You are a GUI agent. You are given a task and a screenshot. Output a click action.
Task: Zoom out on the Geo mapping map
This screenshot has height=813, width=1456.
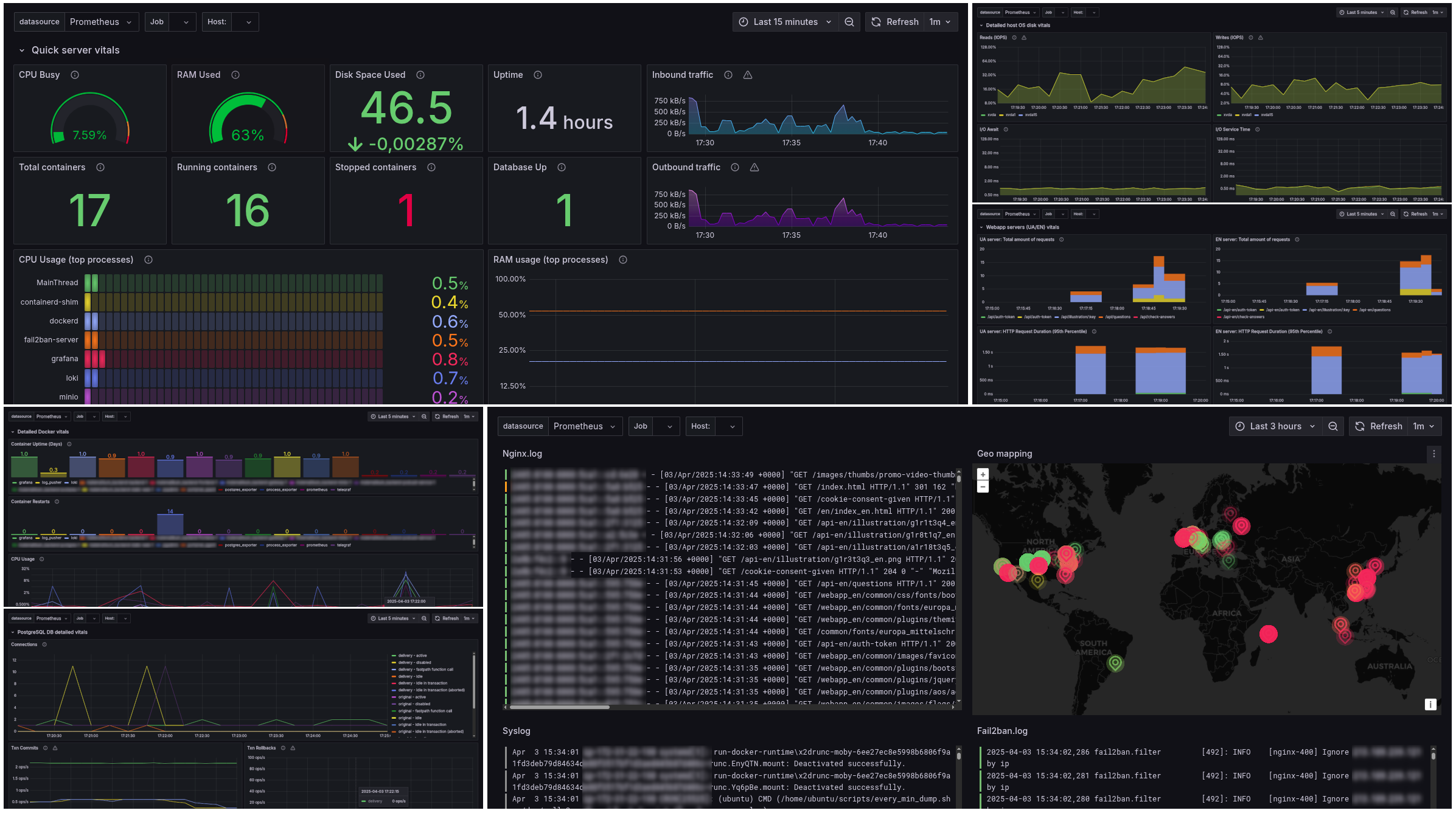click(983, 486)
